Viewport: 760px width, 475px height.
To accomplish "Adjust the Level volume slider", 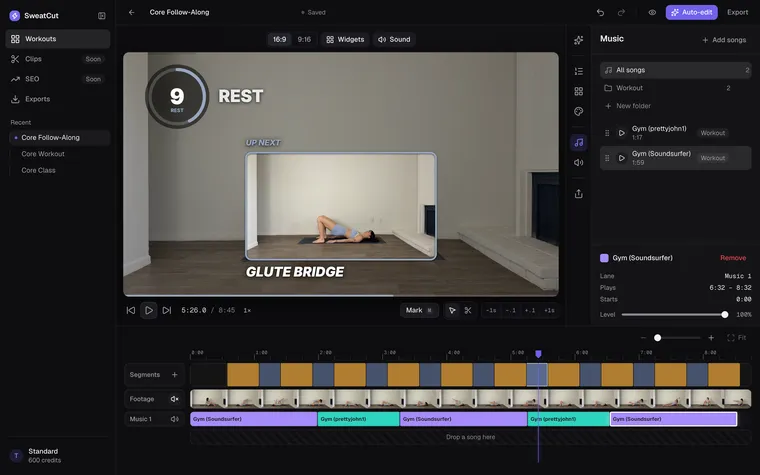I will tap(675, 315).
